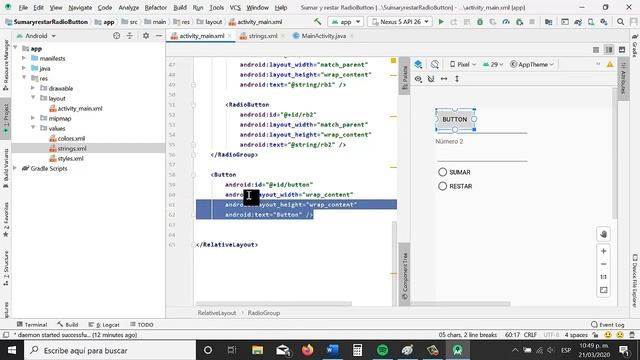Switch editor to Design only view

pyautogui.click(x=622, y=50)
